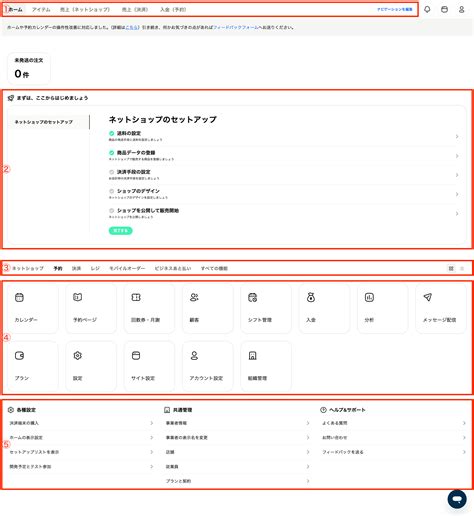Click the 各種設定 gear icon heading
The width and height of the screenshot is (474, 516).
click(x=11, y=410)
